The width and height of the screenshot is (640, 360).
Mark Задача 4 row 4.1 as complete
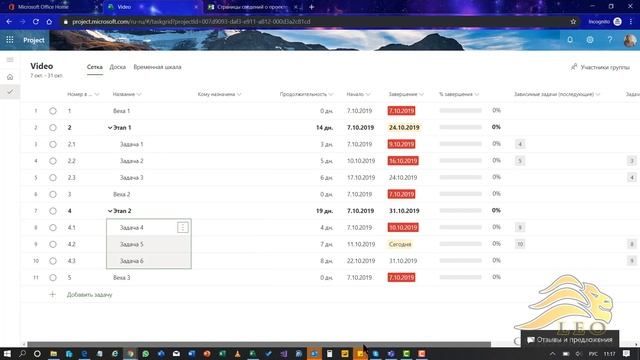53,227
